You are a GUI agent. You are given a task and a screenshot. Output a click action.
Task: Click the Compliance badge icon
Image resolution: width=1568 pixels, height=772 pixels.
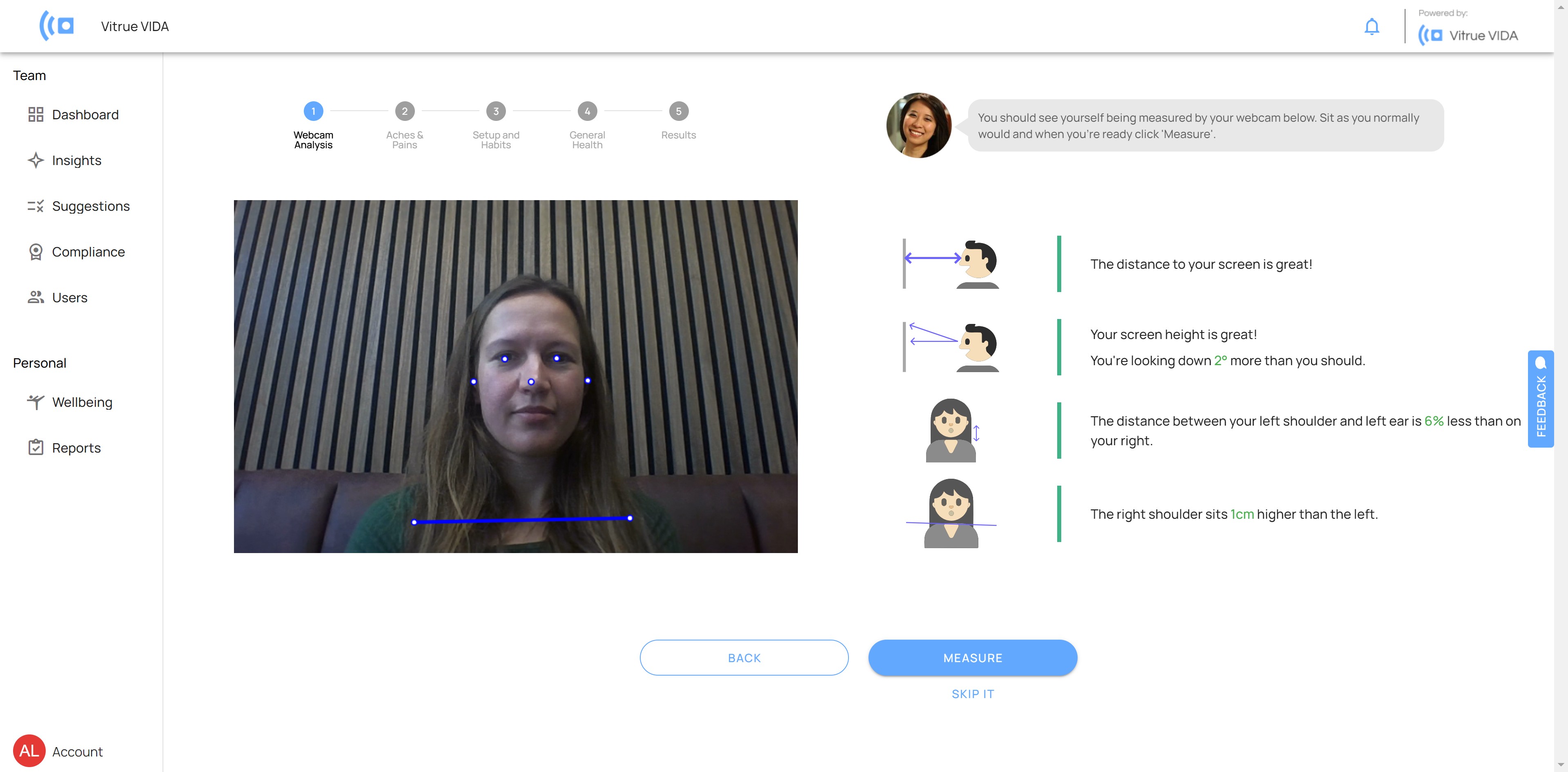[36, 252]
